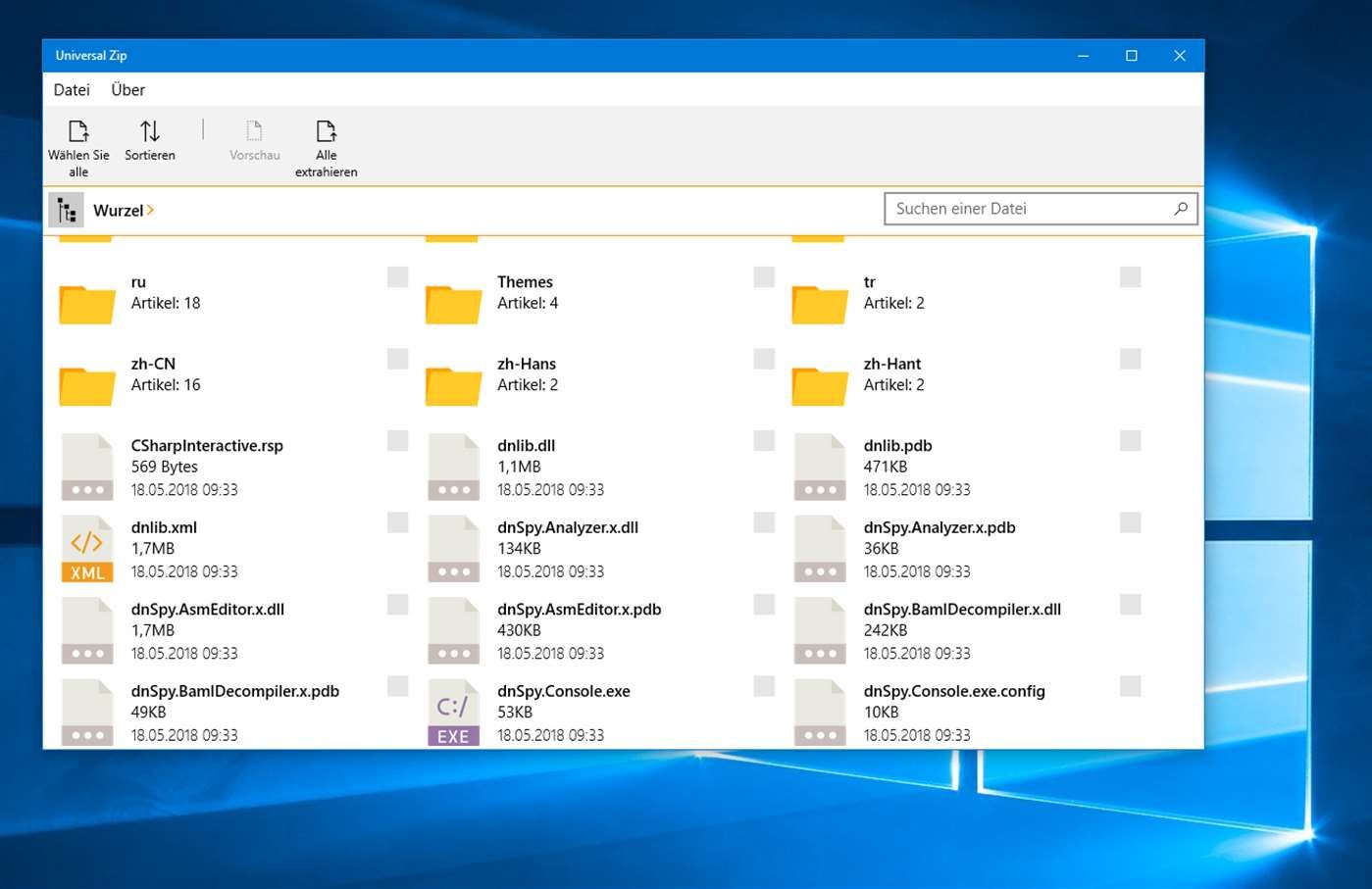This screenshot has height=889, width=1372.
Task: Click the dnSpy.Console.exe file name
Action: 564,691
